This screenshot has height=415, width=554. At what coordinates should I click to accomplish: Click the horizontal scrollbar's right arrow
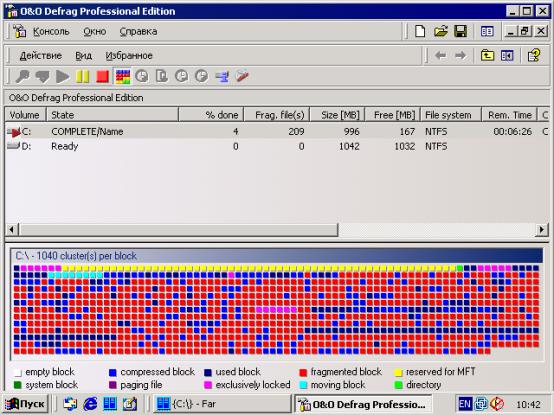click(x=542, y=229)
